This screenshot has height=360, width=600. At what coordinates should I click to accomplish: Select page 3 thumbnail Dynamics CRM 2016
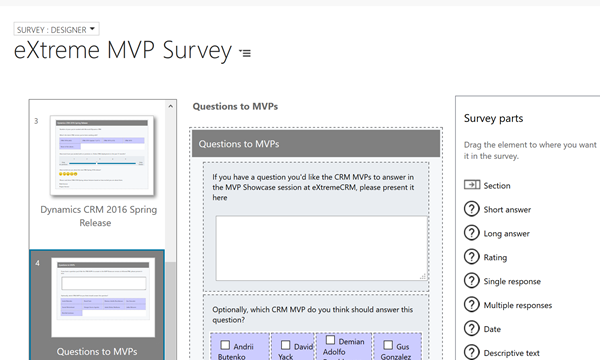point(102,155)
